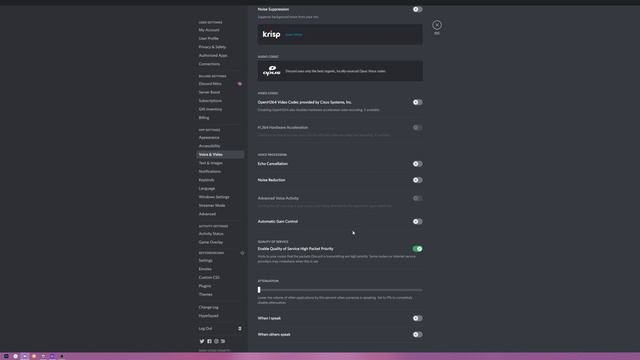
Task: Click the middle of the attenuation slider track
Action: pos(340,290)
